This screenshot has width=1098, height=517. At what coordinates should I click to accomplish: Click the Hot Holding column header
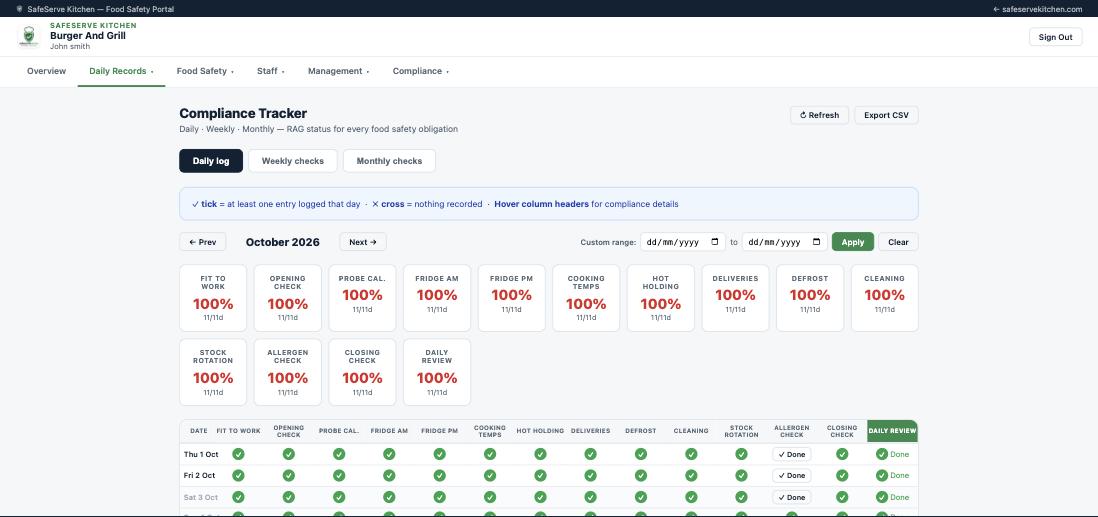coord(540,431)
